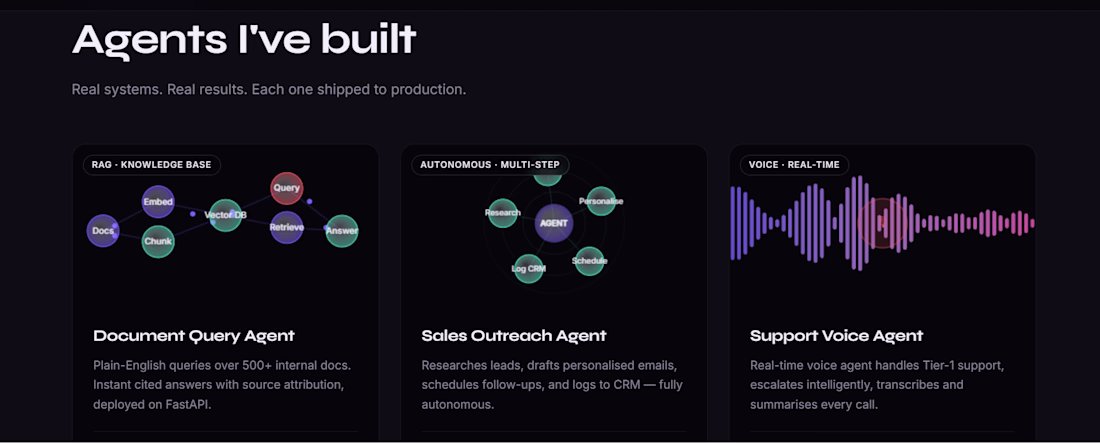Image resolution: width=1100 pixels, height=443 pixels.
Task: Click the Personalise node
Action: point(601,201)
